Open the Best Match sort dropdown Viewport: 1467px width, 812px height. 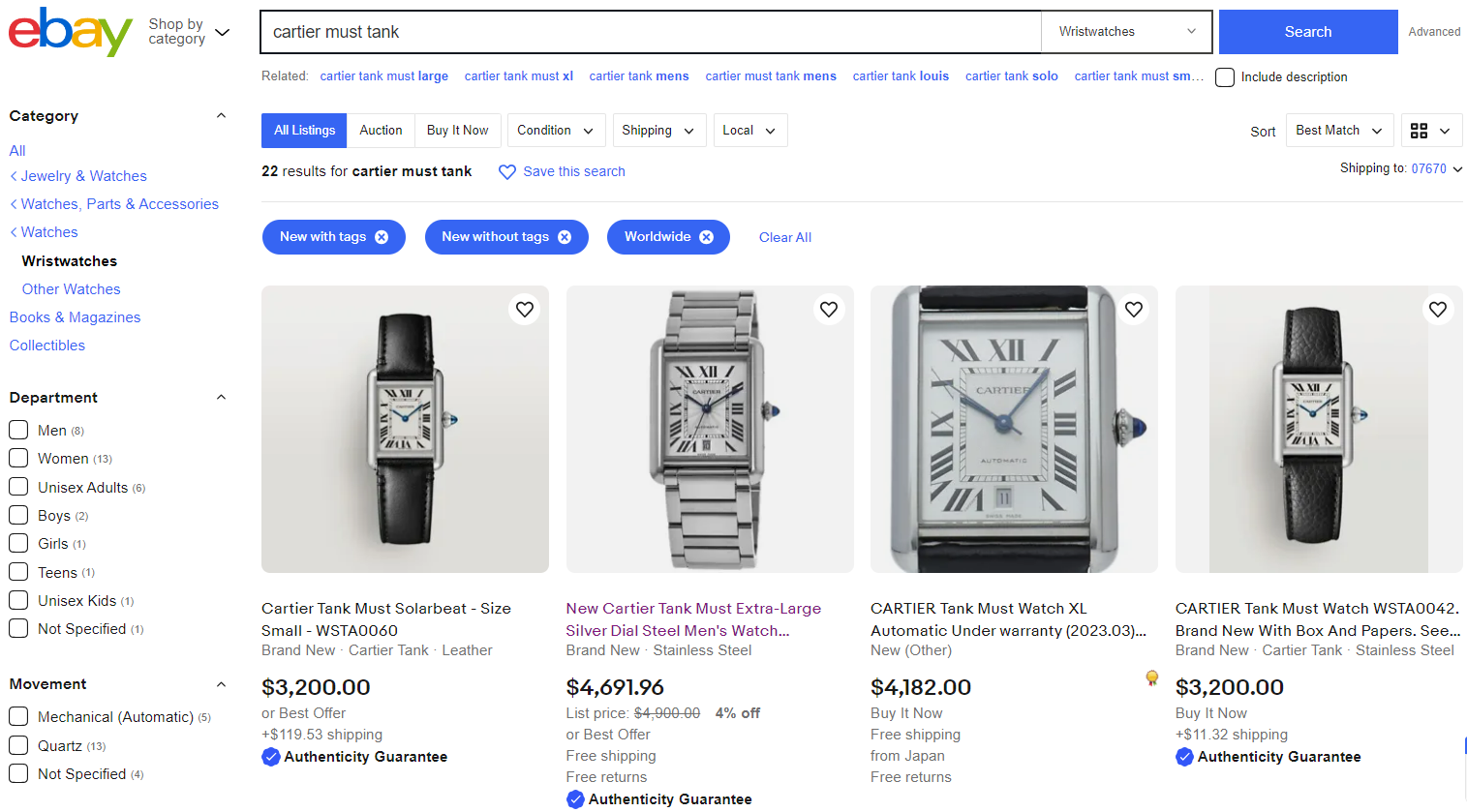coord(1339,130)
